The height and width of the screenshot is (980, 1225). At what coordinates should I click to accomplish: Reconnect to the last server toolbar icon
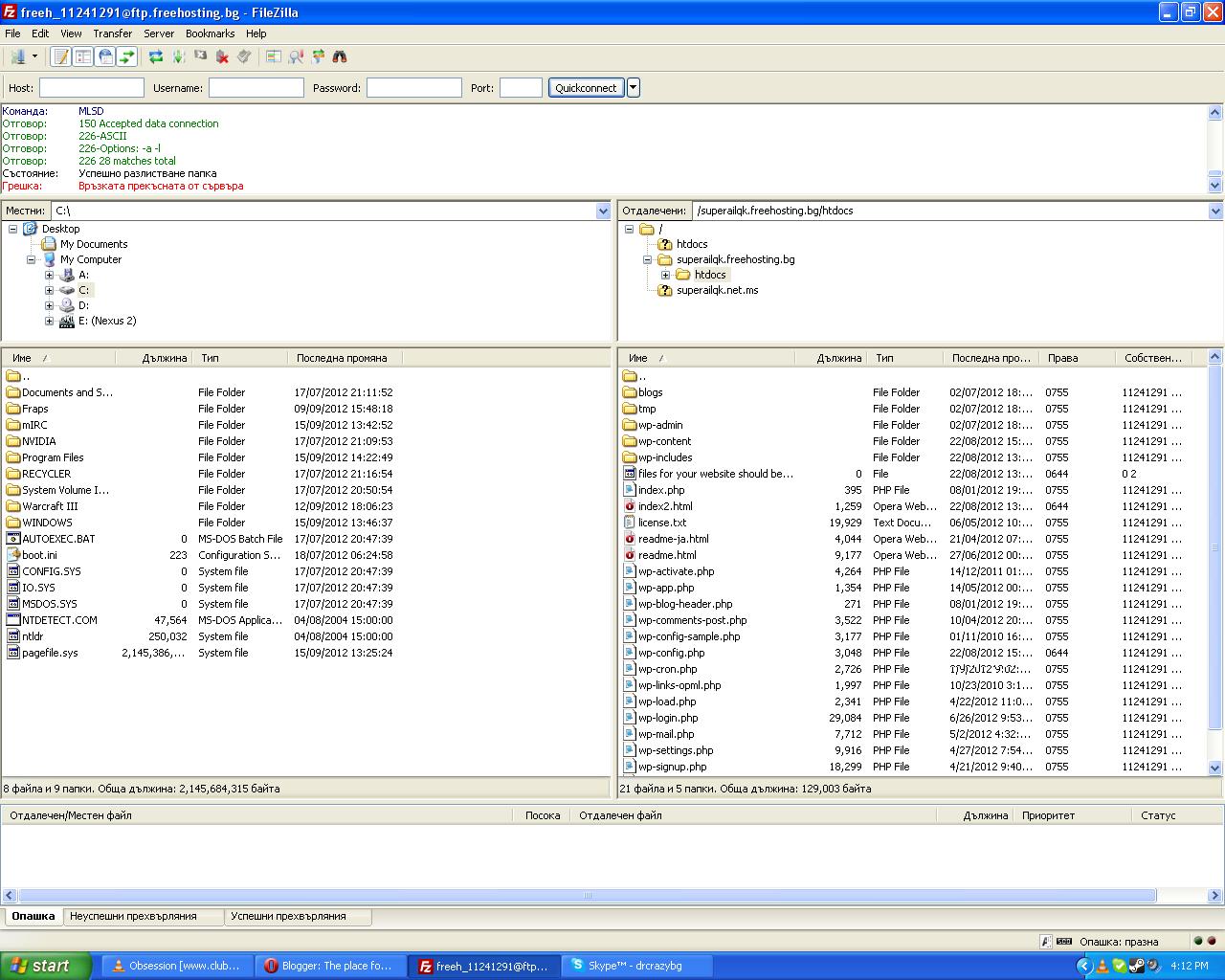tap(244, 57)
